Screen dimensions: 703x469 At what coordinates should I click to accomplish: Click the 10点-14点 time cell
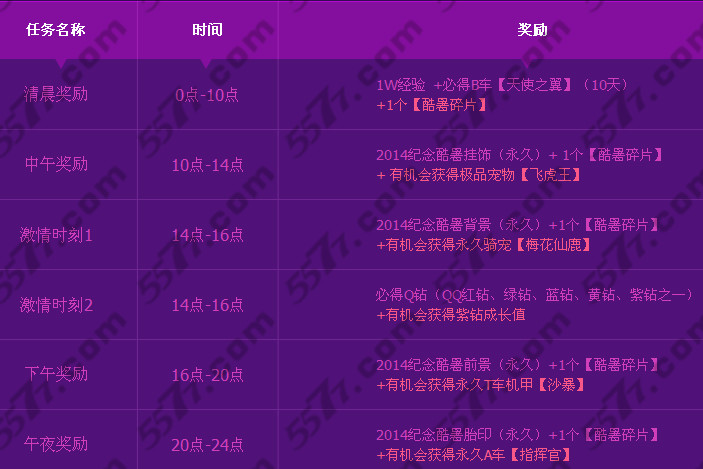(x=208, y=165)
